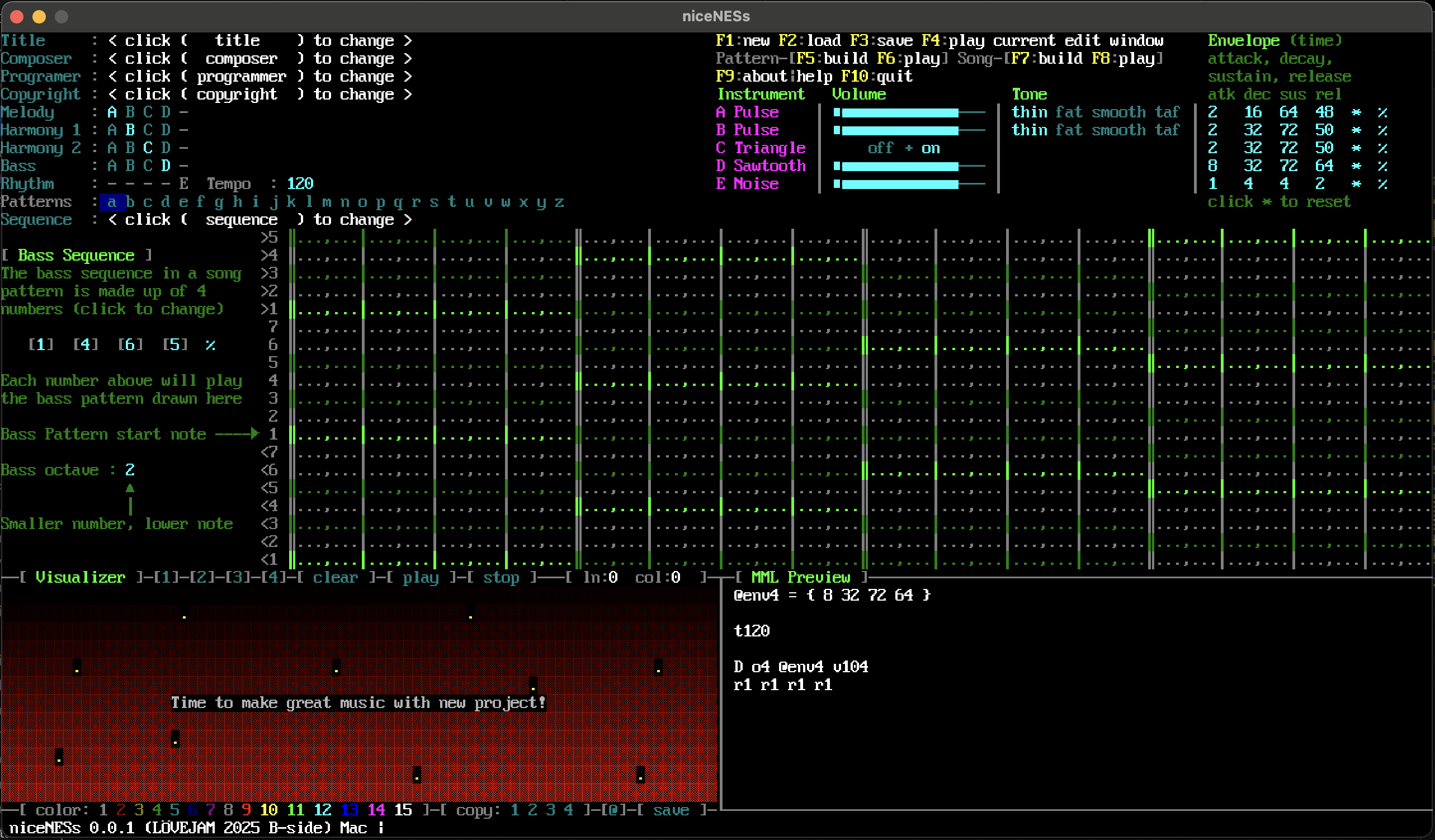Screen dimensions: 1435x840
Task: Click the up arrow under Bass octave
Action: click(130, 489)
